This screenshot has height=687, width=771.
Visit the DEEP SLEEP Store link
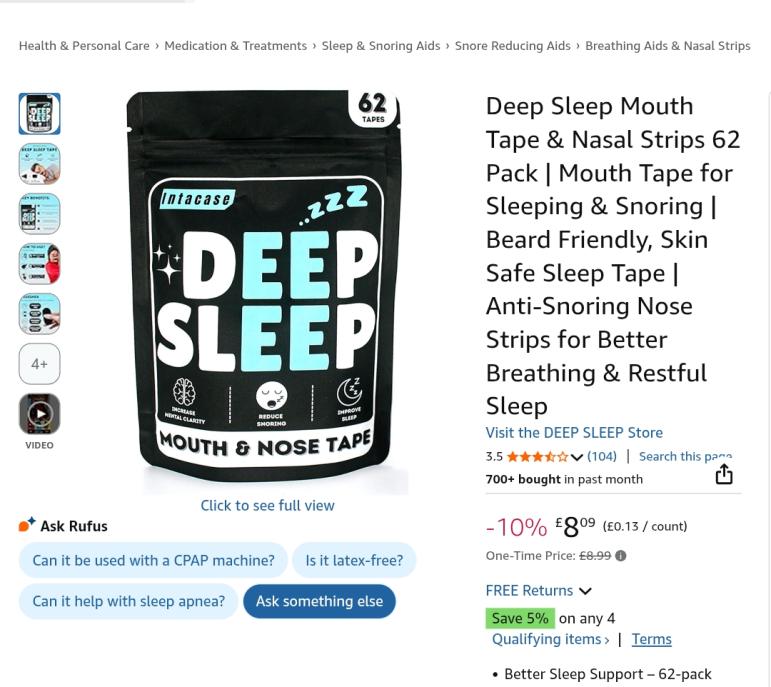(x=574, y=432)
